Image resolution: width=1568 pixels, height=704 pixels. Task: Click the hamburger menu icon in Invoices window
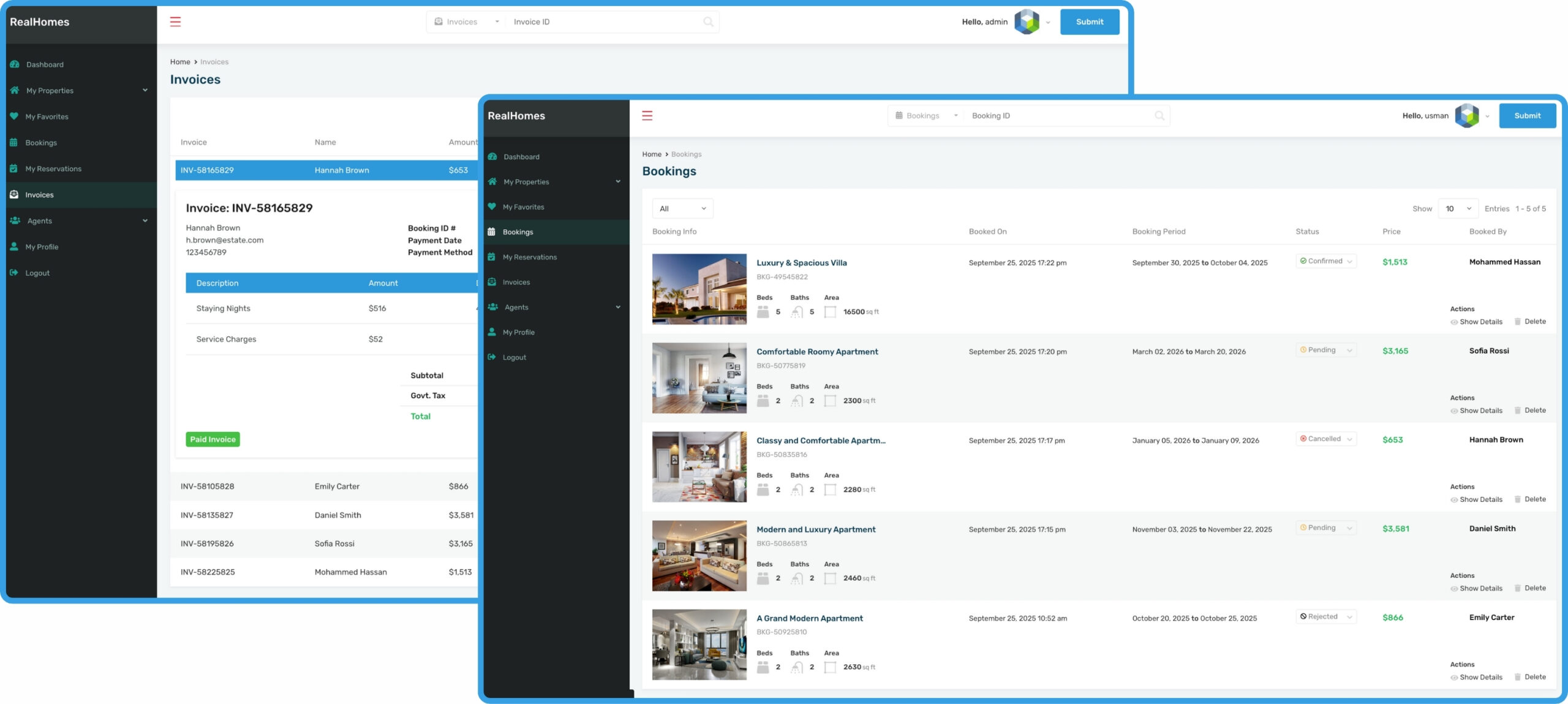175,21
